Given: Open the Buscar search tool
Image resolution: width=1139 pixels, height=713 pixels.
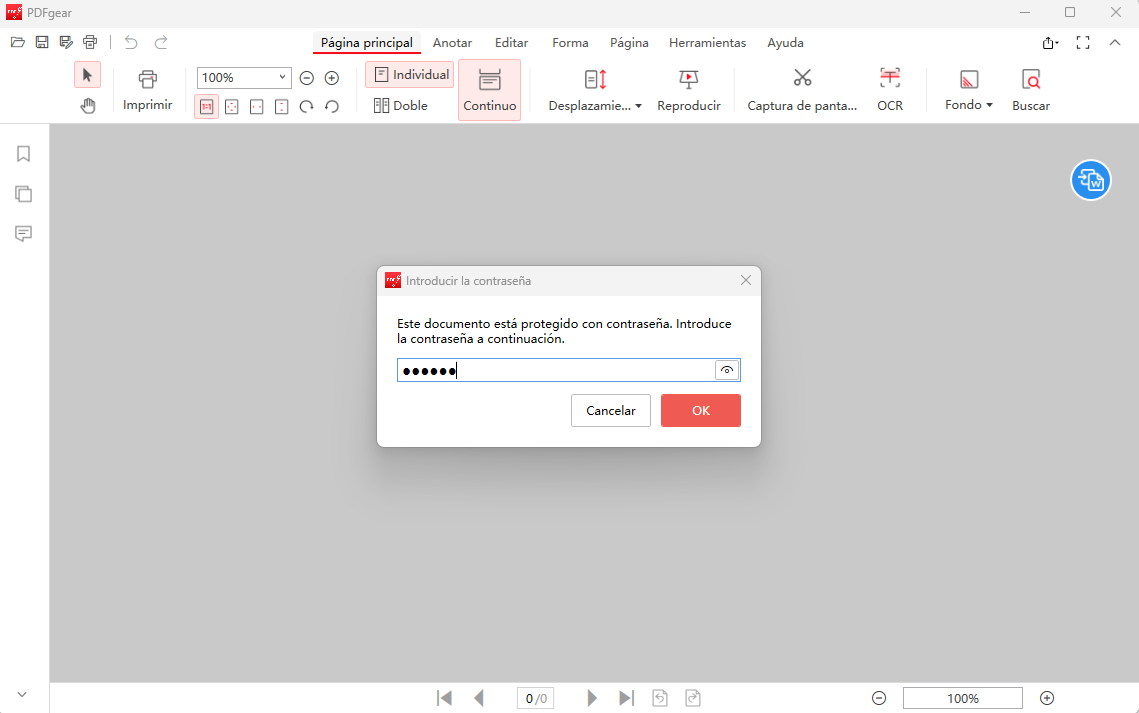Looking at the screenshot, I should coord(1030,88).
